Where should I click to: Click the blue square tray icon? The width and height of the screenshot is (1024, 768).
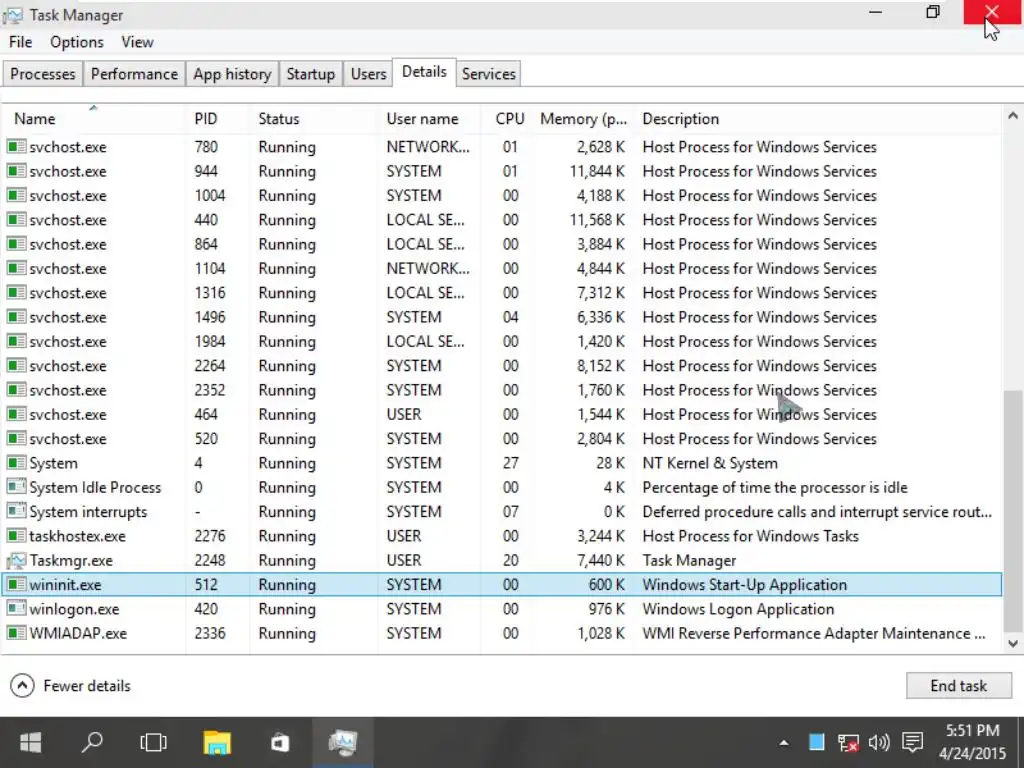pyautogui.click(x=816, y=742)
